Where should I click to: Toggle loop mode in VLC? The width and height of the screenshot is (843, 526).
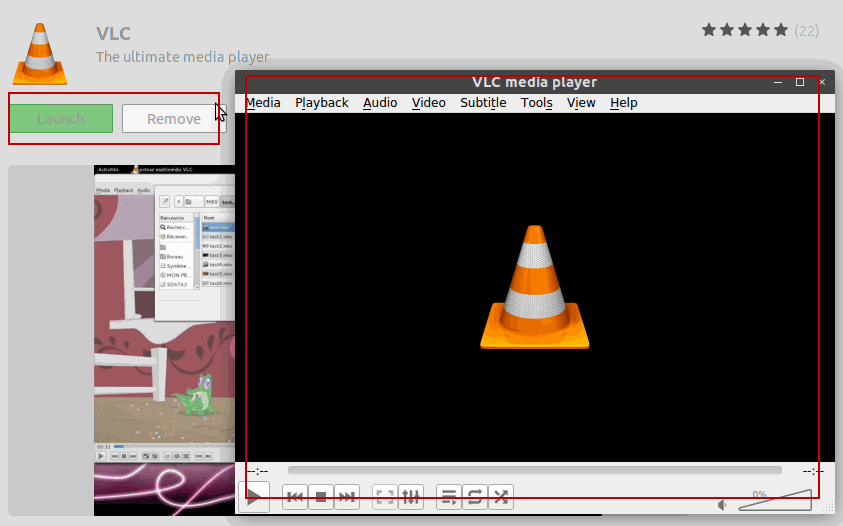[x=475, y=496]
